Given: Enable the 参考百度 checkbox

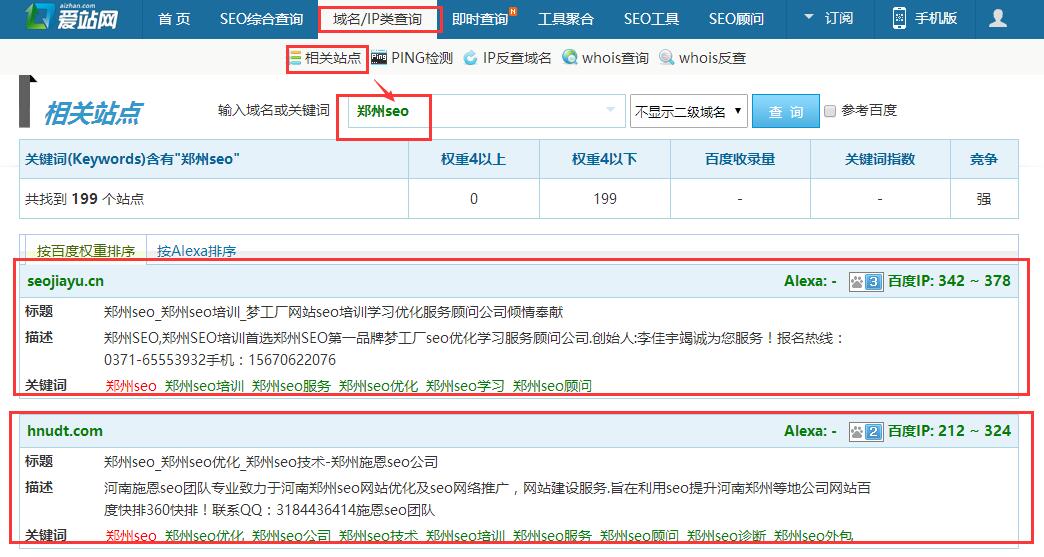Looking at the screenshot, I should (x=829, y=111).
